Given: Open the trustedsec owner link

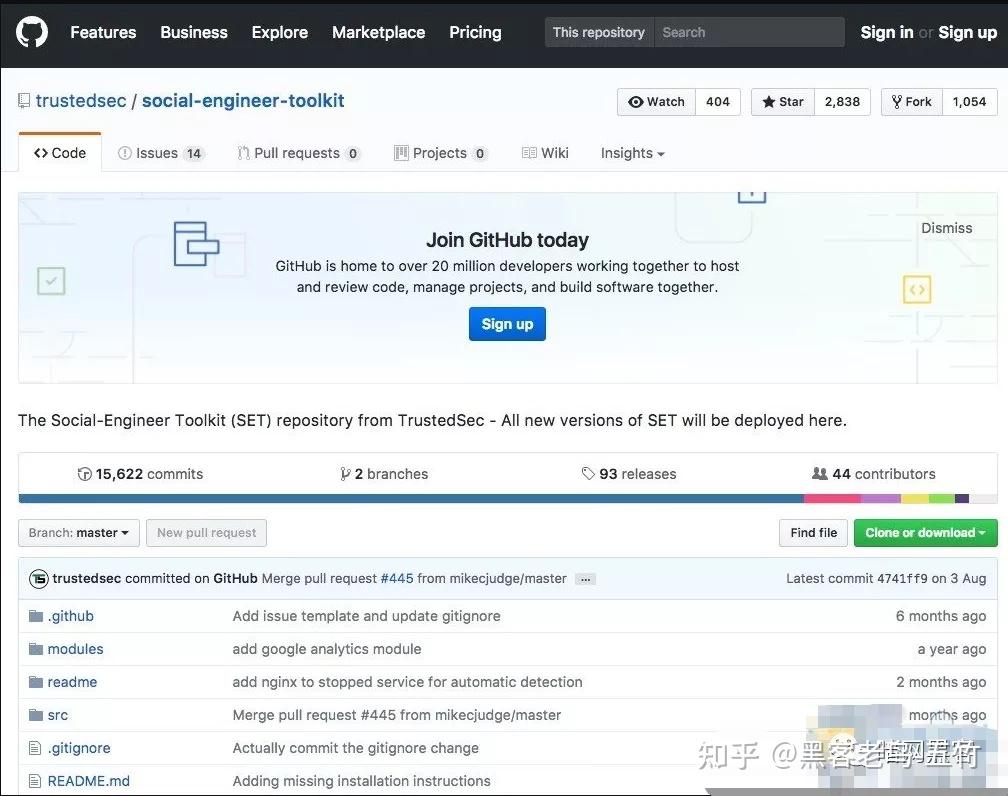Looking at the screenshot, I should coord(81,101).
